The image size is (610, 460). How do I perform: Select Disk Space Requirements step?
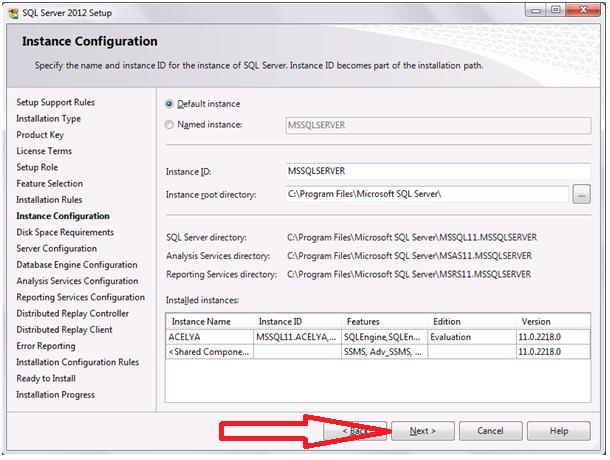[65, 232]
